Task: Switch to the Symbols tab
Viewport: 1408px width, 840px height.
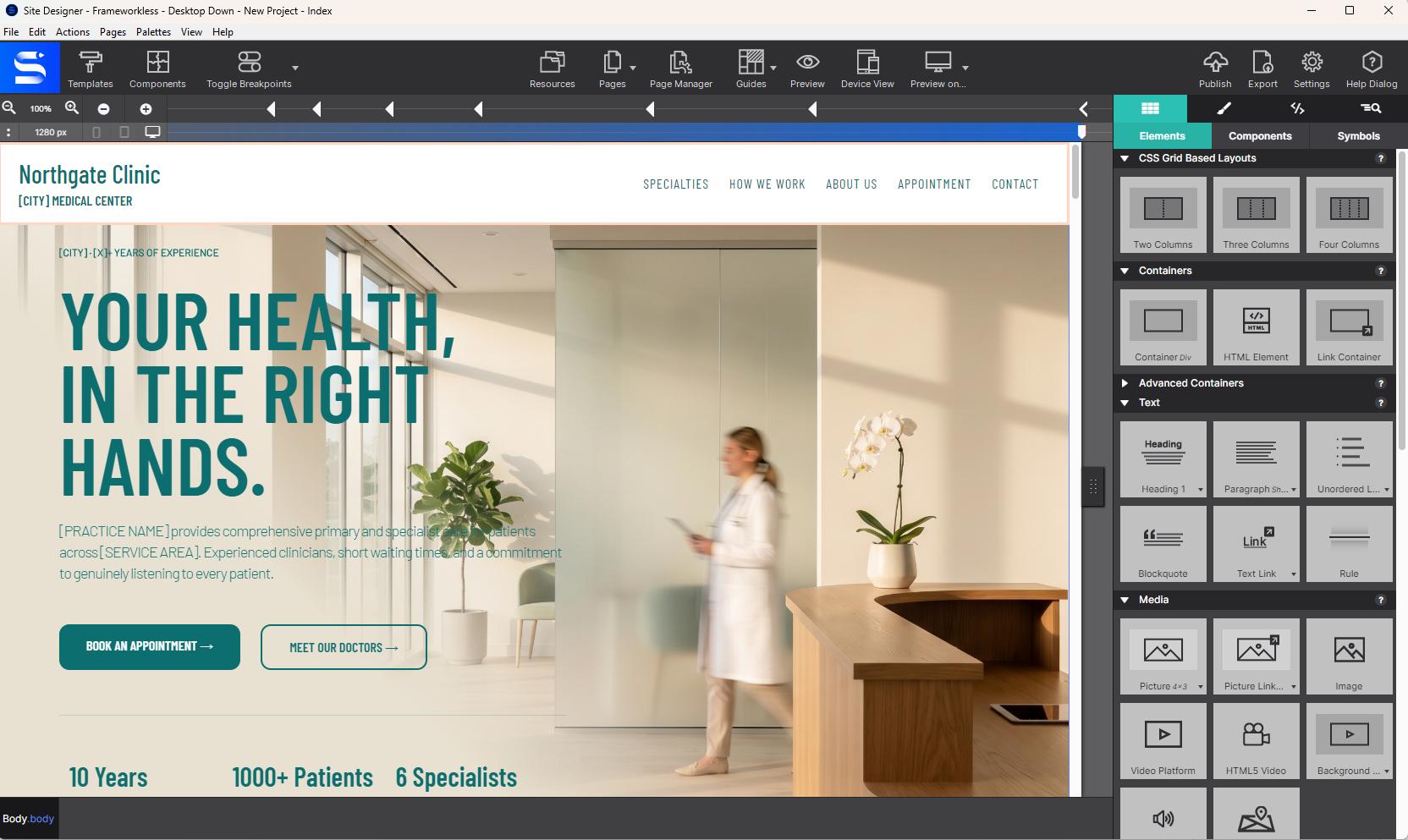Action: 1358,136
